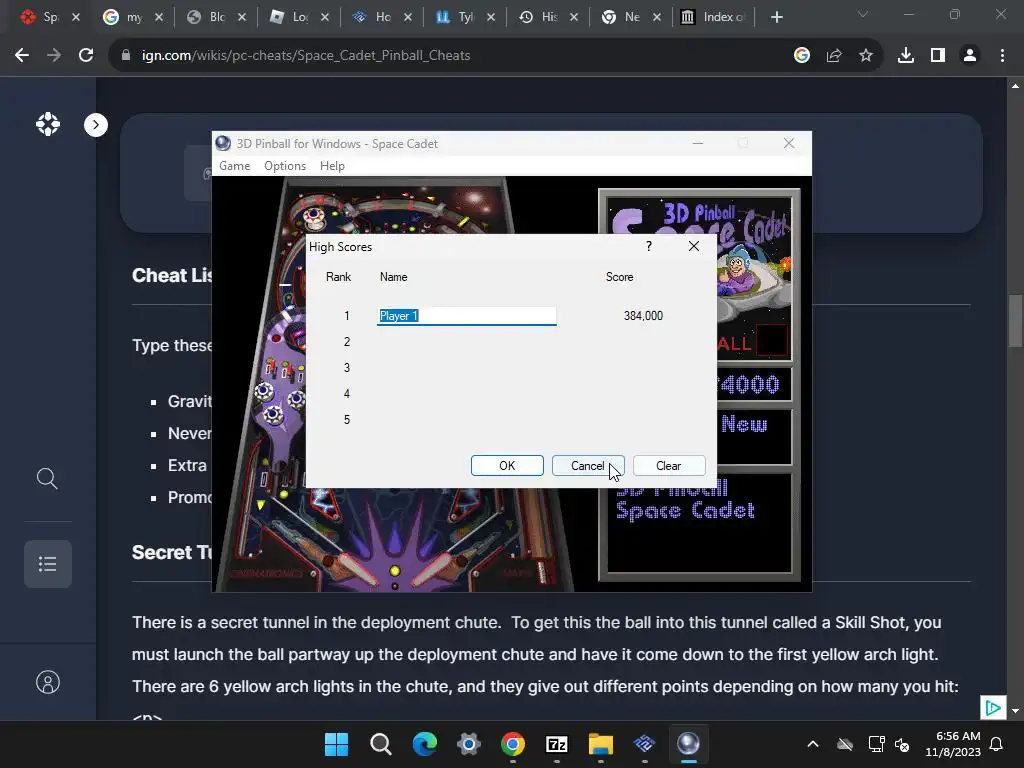Open Chrome from taskbar
1024x768 pixels.
tap(513, 744)
